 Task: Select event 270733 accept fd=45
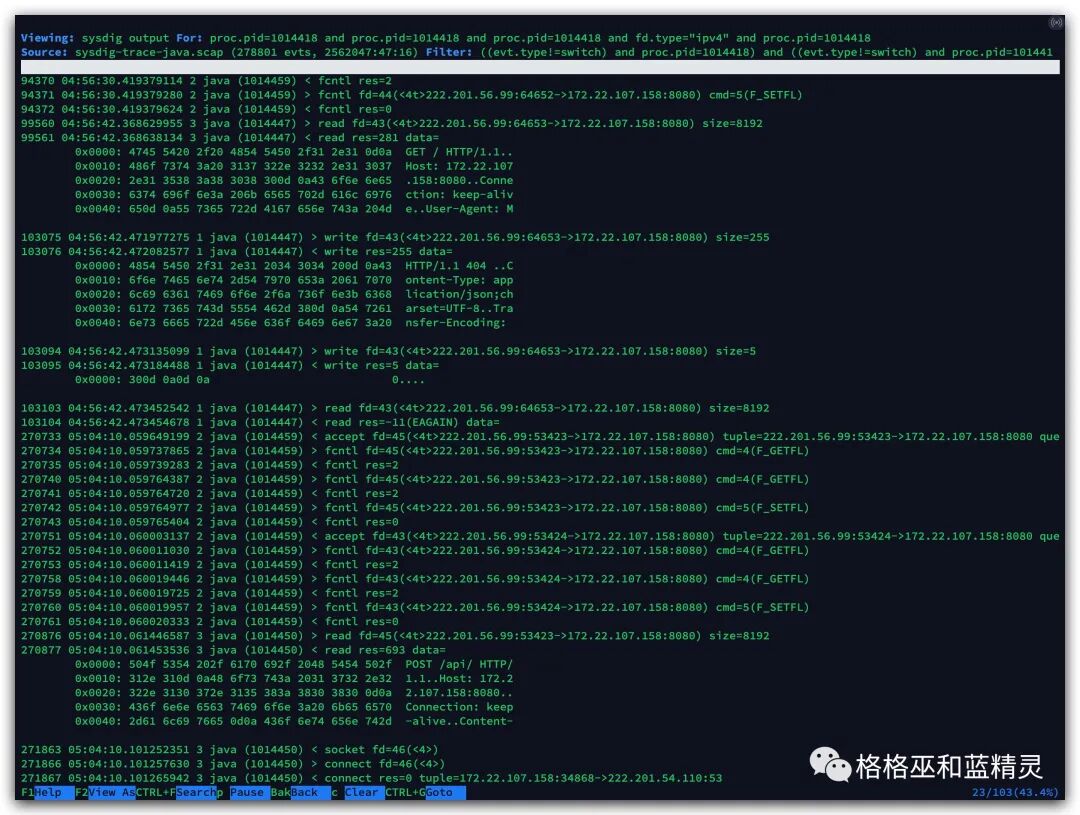point(540,437)
